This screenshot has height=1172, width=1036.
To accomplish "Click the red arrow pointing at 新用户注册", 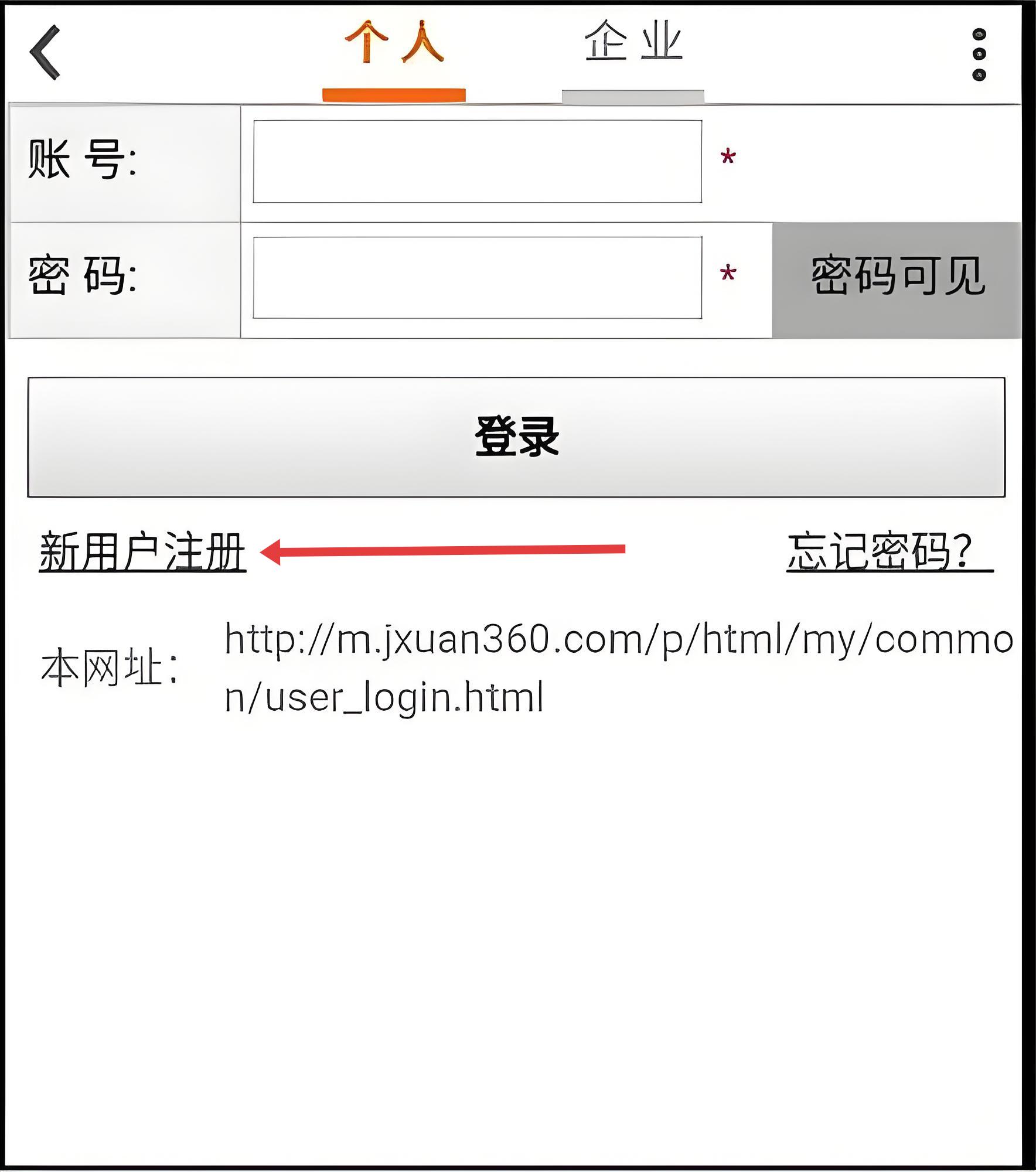I will tap(442, 550).
